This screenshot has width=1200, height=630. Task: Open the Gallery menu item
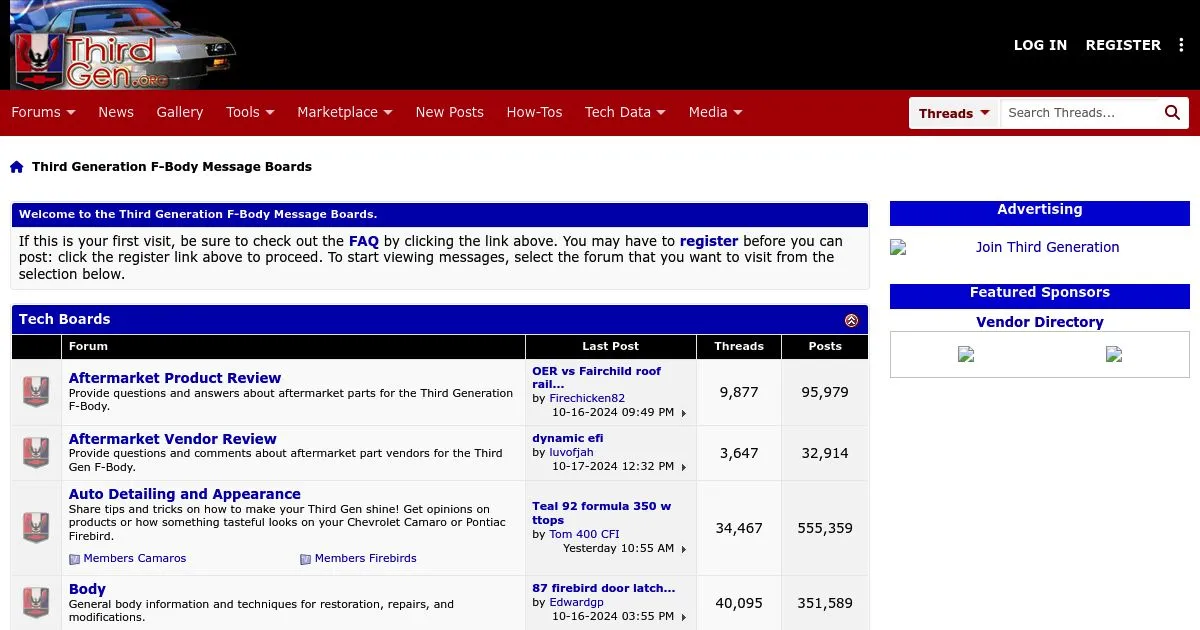coord(180,113)
